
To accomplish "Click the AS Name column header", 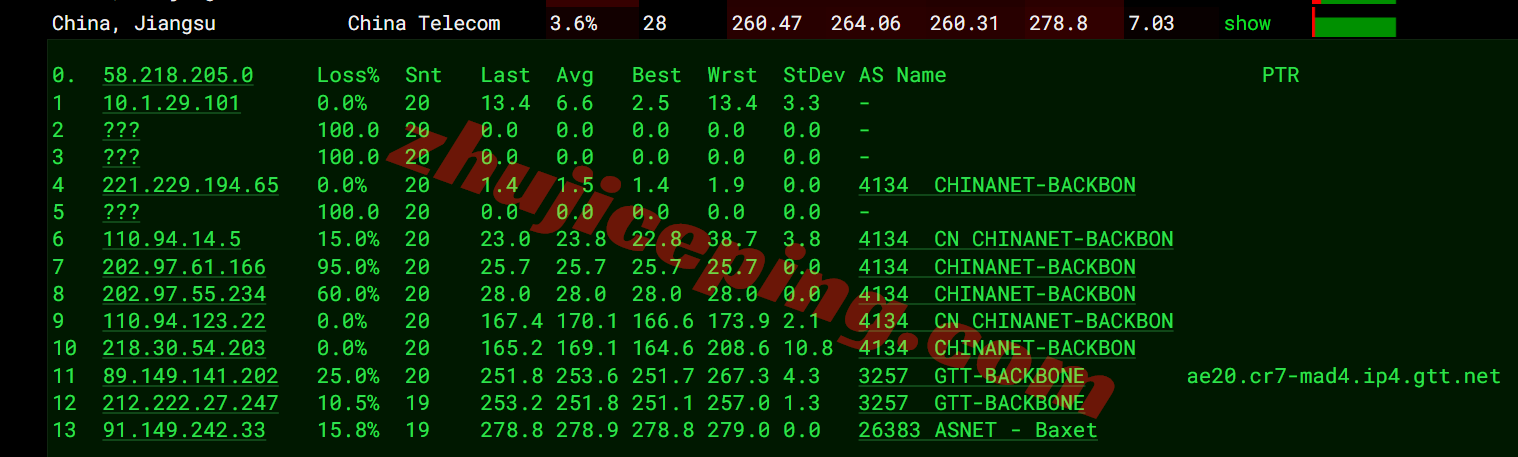I will pyautogui.click(x=902, y=75).
